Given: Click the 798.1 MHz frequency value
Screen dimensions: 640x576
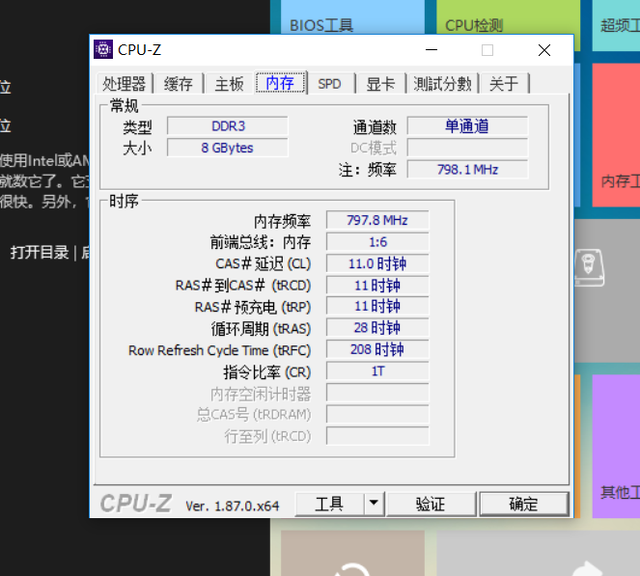Looking at the screenshot, I should click(467, 169).
